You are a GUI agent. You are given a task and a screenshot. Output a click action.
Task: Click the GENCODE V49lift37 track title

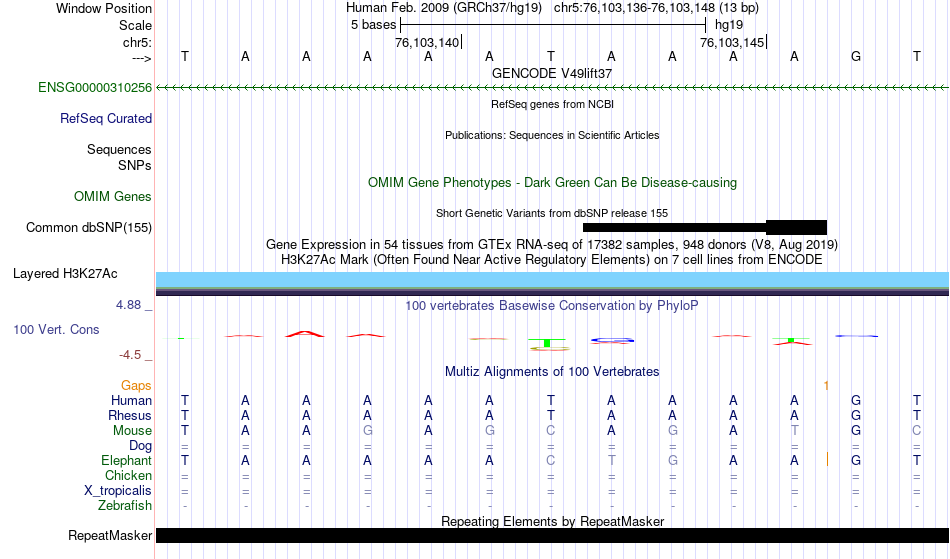click(x=552, y=73)
